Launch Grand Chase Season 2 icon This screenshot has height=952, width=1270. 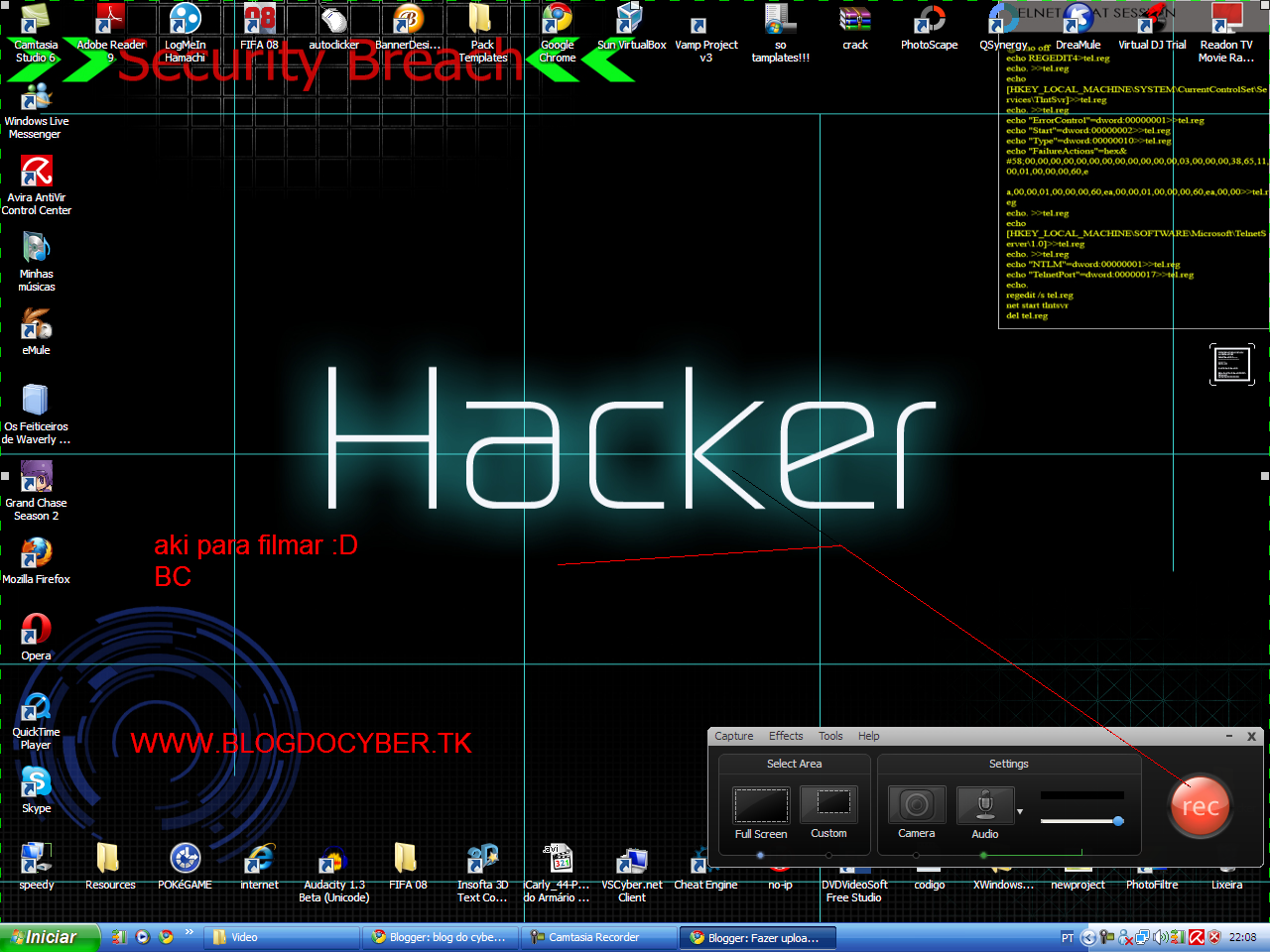pyautogui.click(x=36, y=491)
